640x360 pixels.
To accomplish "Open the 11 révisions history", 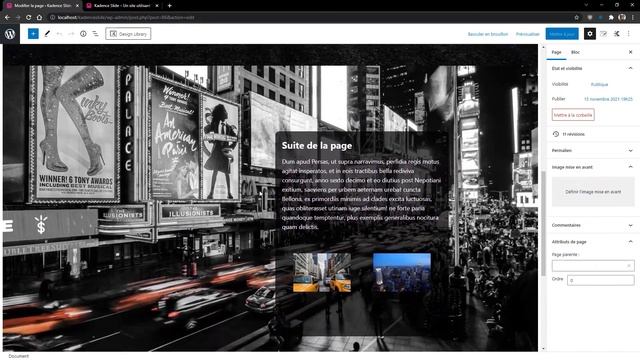I will 573,134.
